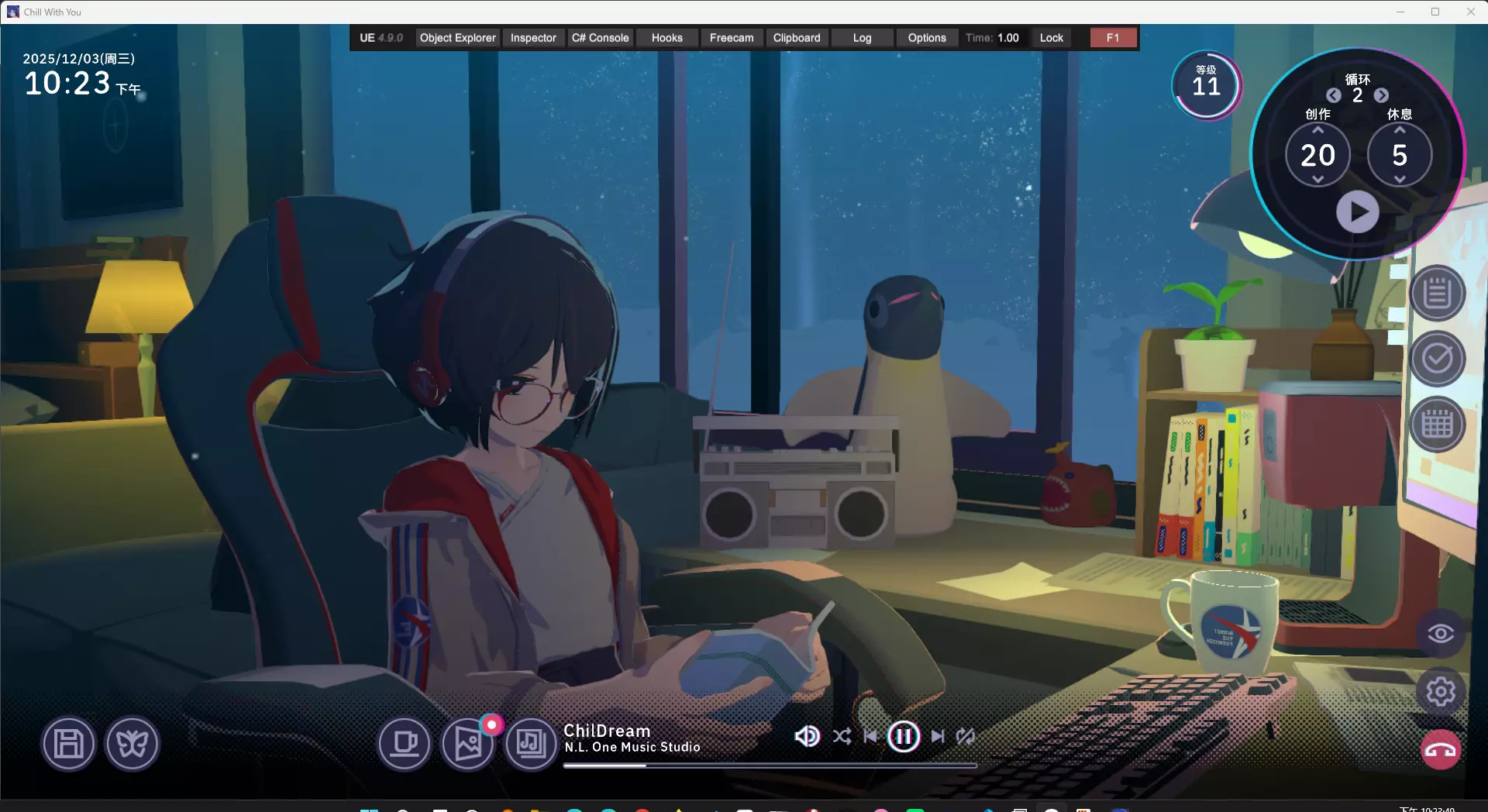Viewport: 1488px width, 812px height.
Task: Toggle the repeat loop mode
Action: pos(966,736)
